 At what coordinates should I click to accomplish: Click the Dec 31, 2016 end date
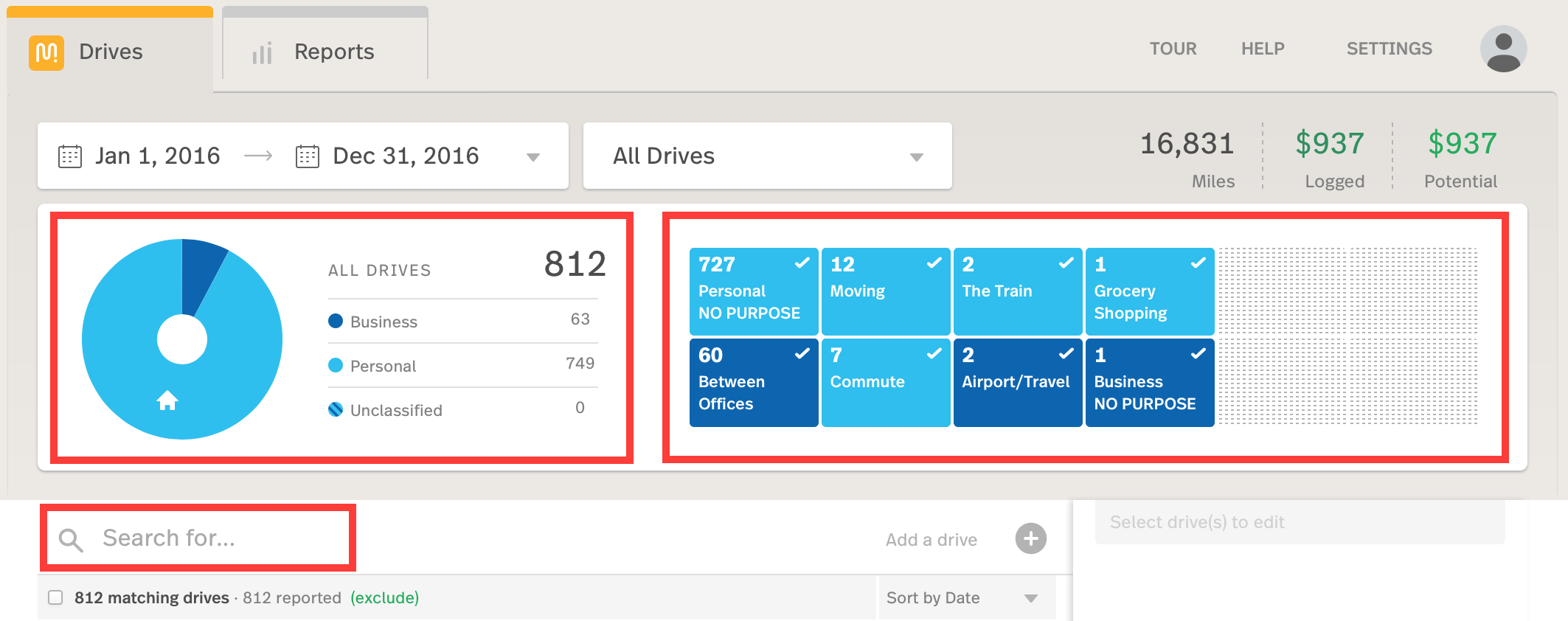click(406, 156)
